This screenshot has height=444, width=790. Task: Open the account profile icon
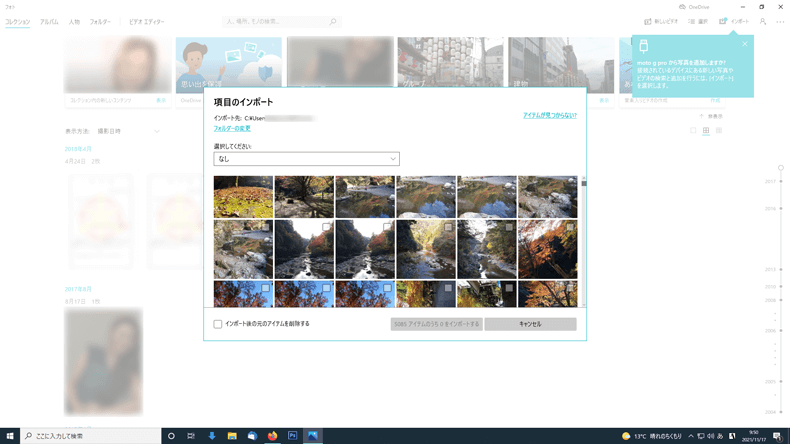(763, 21)
